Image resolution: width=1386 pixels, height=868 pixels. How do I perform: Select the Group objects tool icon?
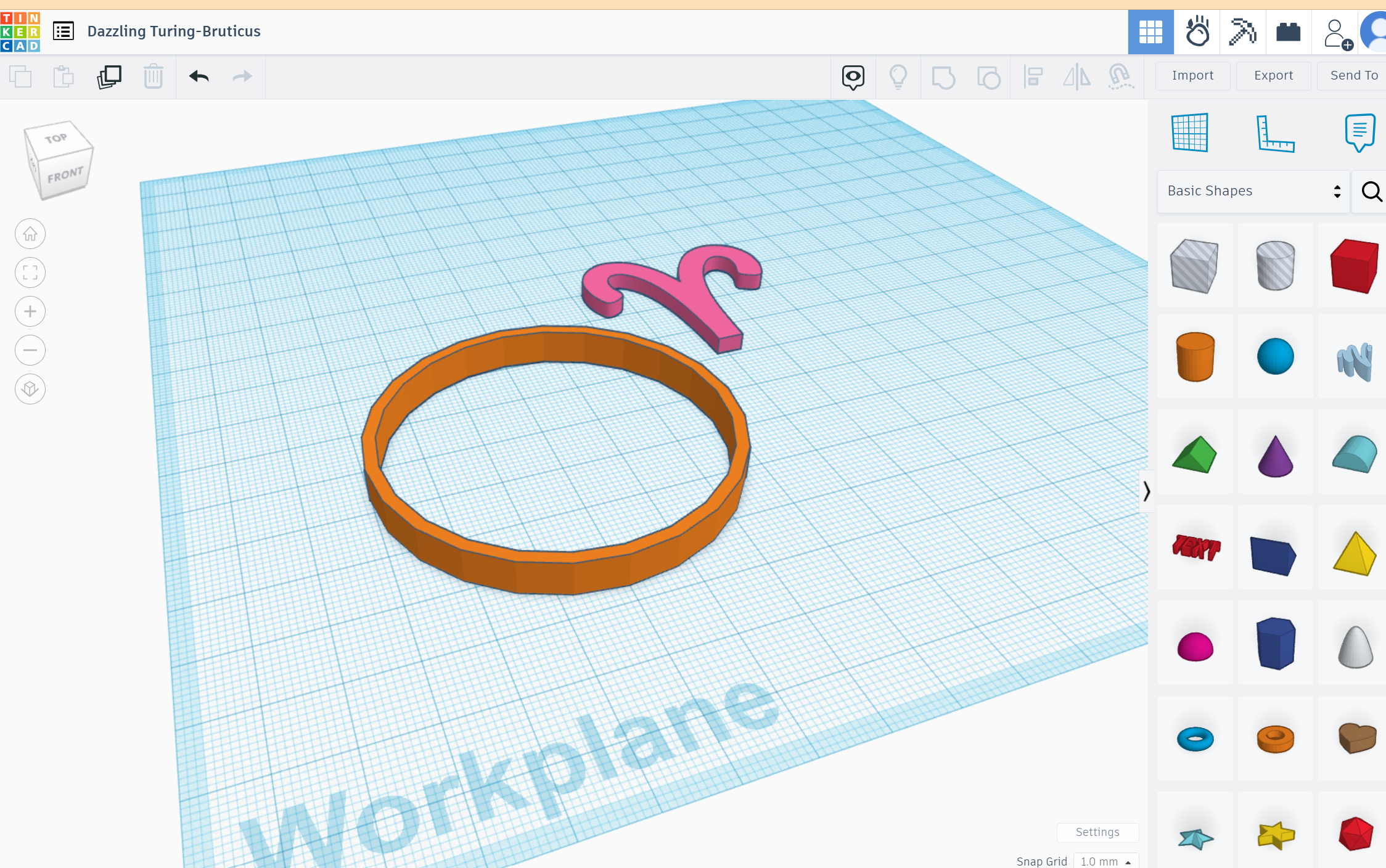point(944,76)
